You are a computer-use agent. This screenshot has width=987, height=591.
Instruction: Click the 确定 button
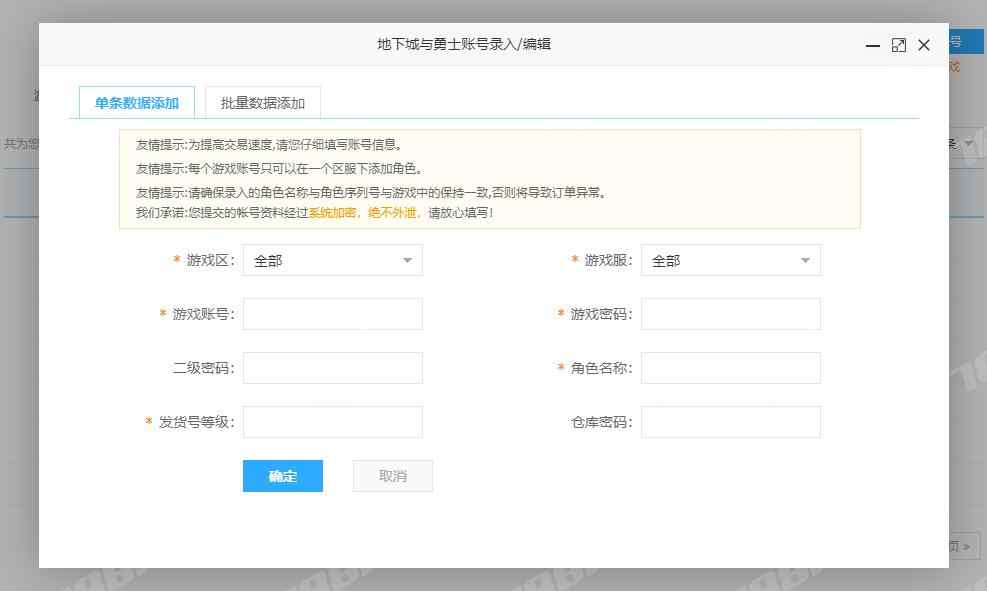(283, 476)
